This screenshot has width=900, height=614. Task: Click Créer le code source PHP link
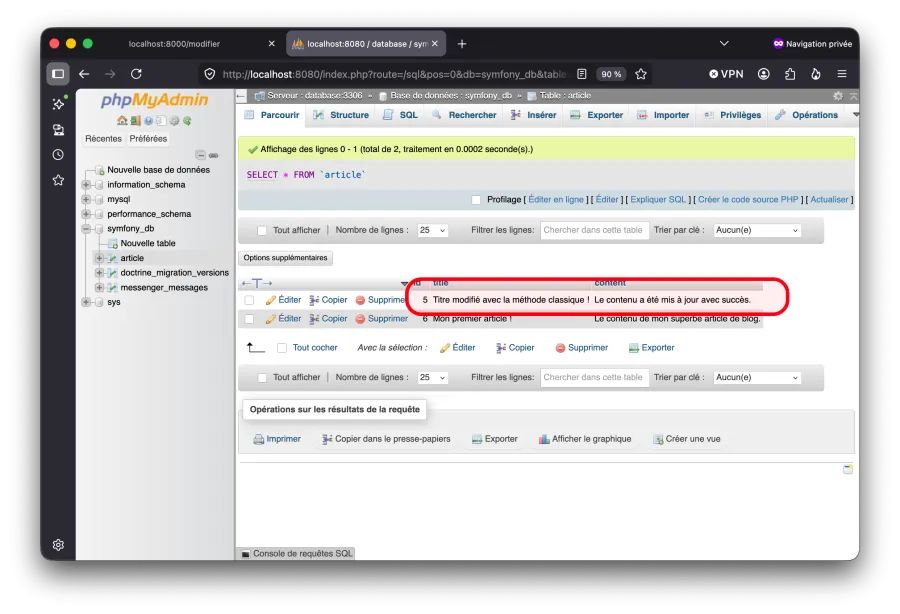click(748, 200)
